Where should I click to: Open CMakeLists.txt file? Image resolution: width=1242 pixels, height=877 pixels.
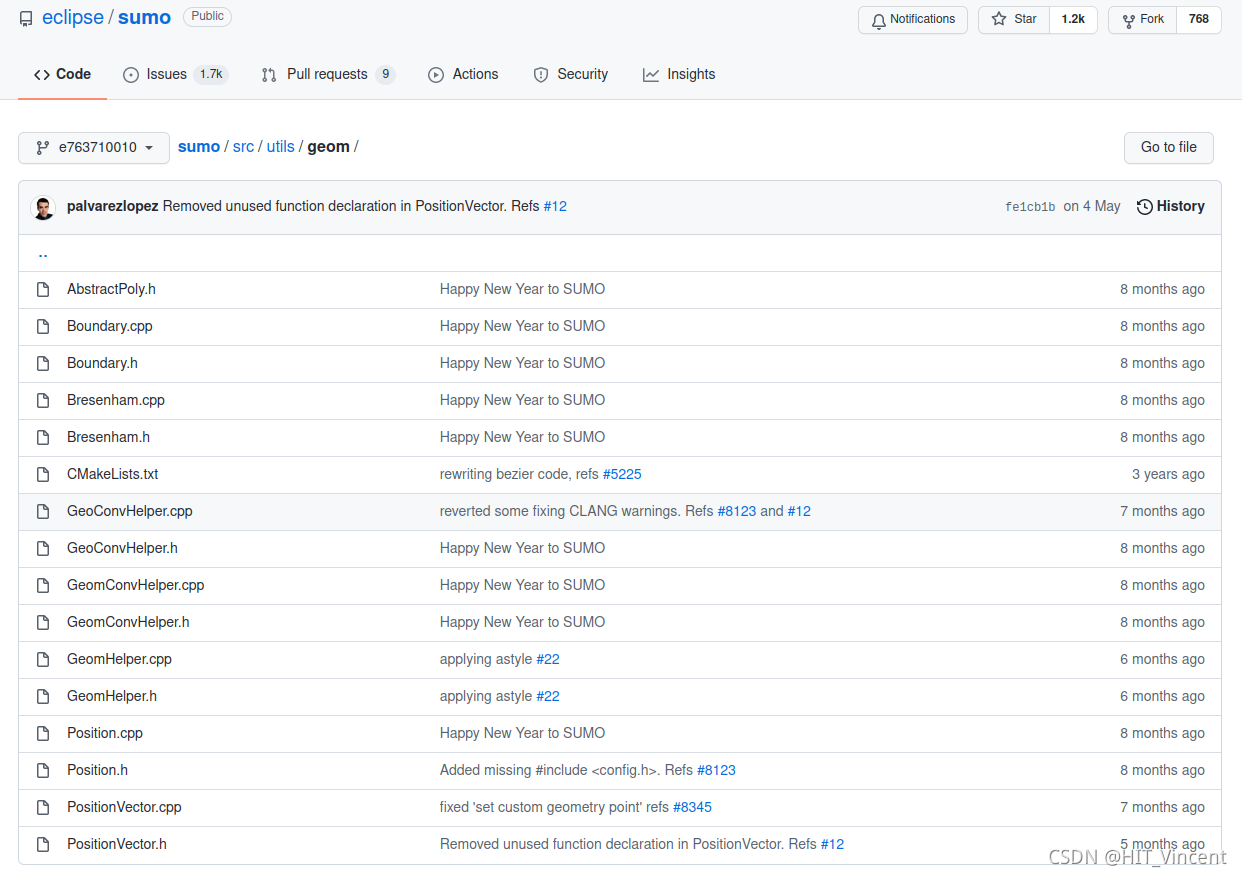[x=113, y=474]
